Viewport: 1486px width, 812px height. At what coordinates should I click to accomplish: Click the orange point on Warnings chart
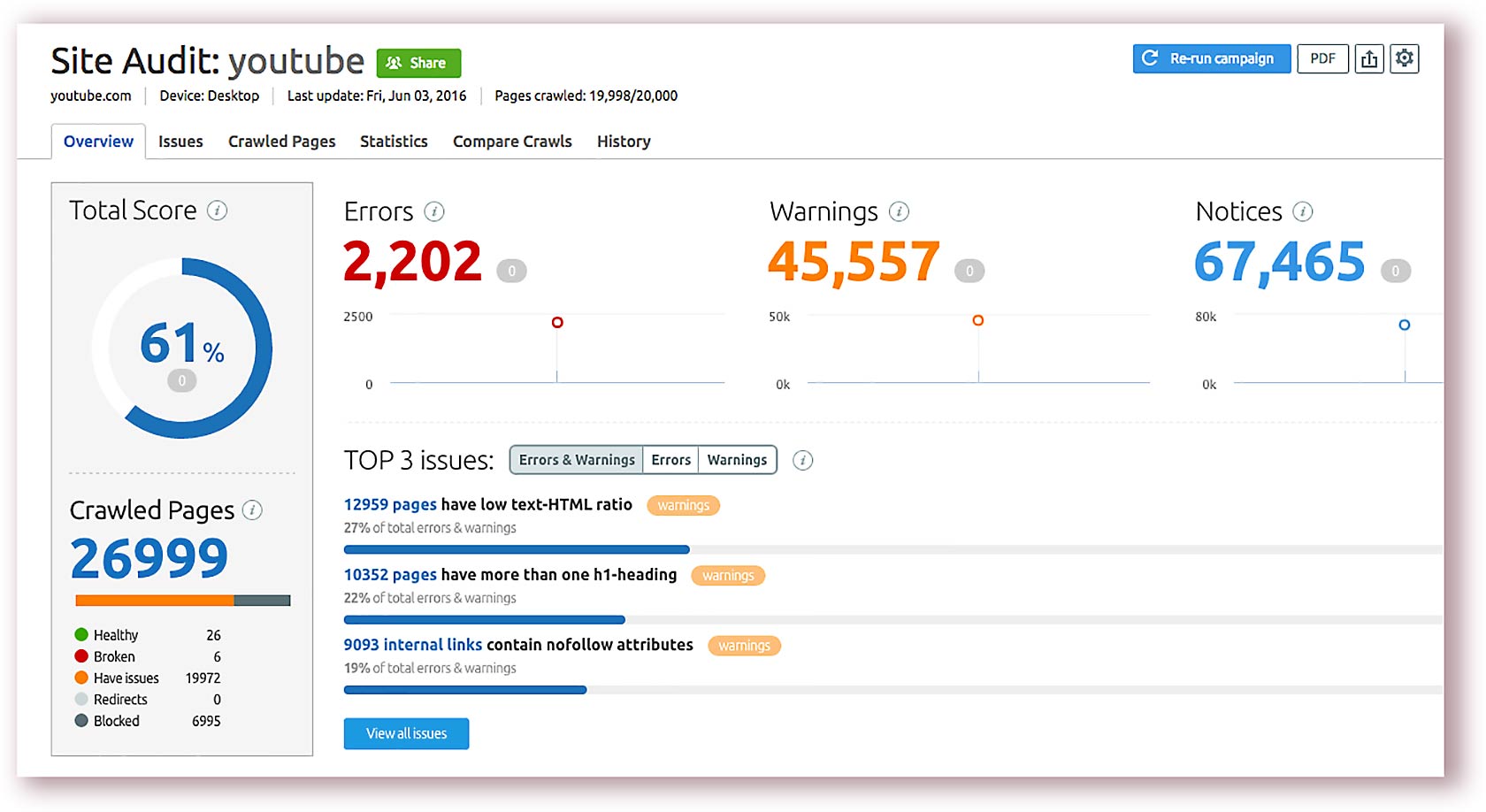click(977, 320)
